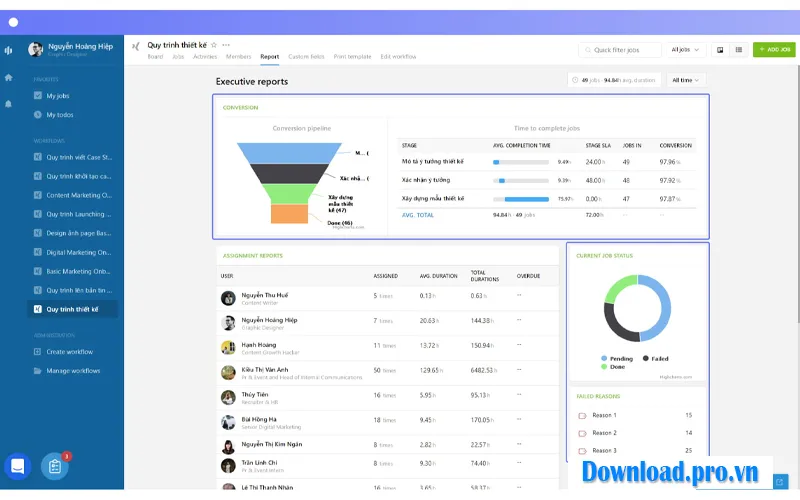Click Nguyễn Thu Huế avatar
The image size is (800, 500).
click(228, 298)
